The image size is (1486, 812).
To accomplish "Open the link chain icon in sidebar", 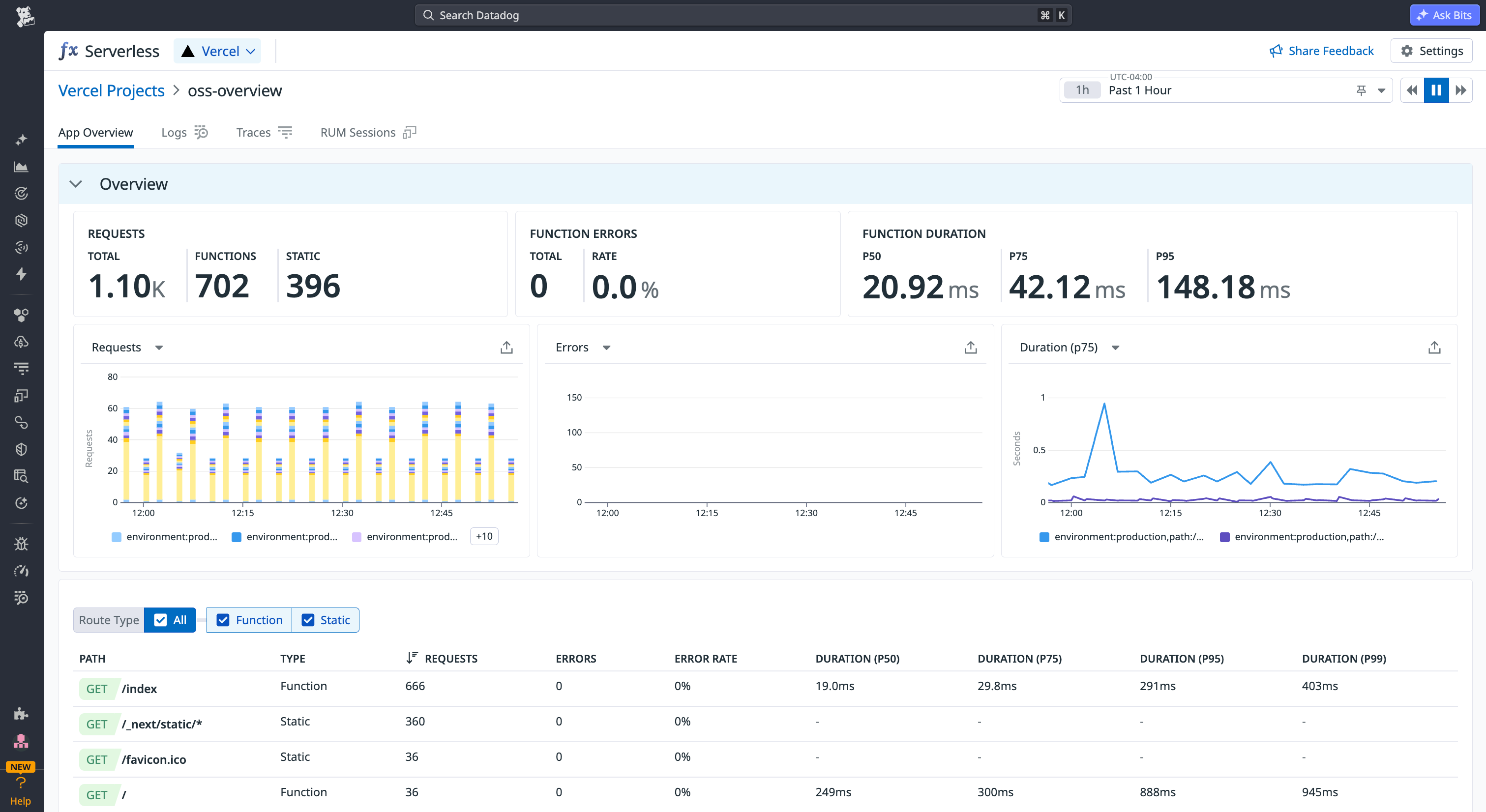I will 21,423.
